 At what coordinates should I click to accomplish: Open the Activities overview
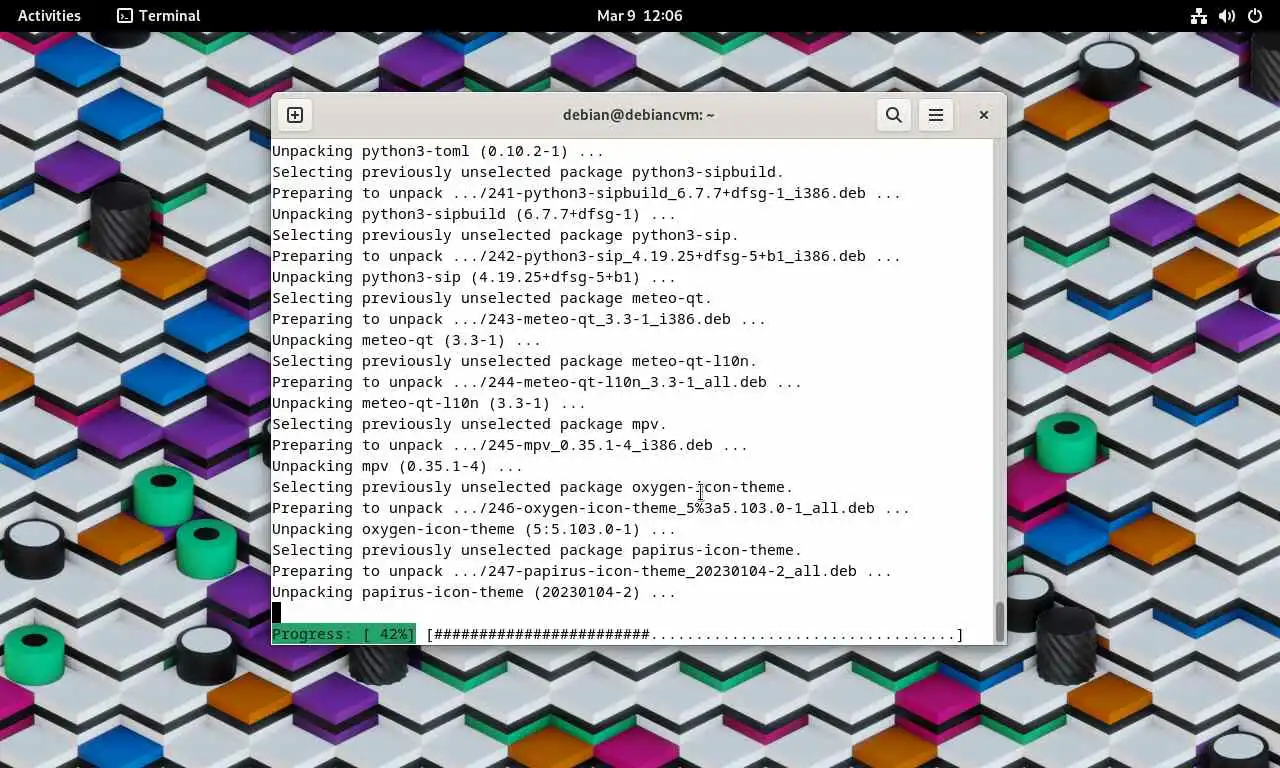[49, 16]
